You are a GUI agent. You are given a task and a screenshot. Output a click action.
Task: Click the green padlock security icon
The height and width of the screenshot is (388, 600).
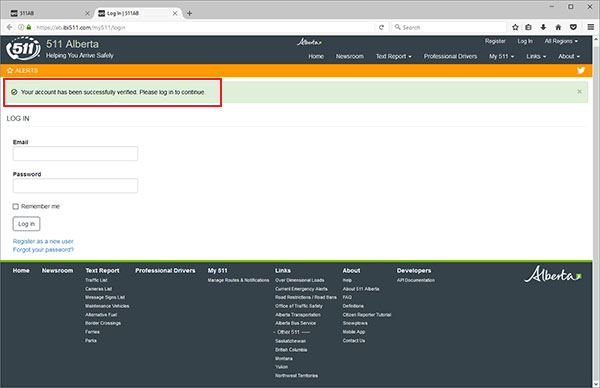29,27
